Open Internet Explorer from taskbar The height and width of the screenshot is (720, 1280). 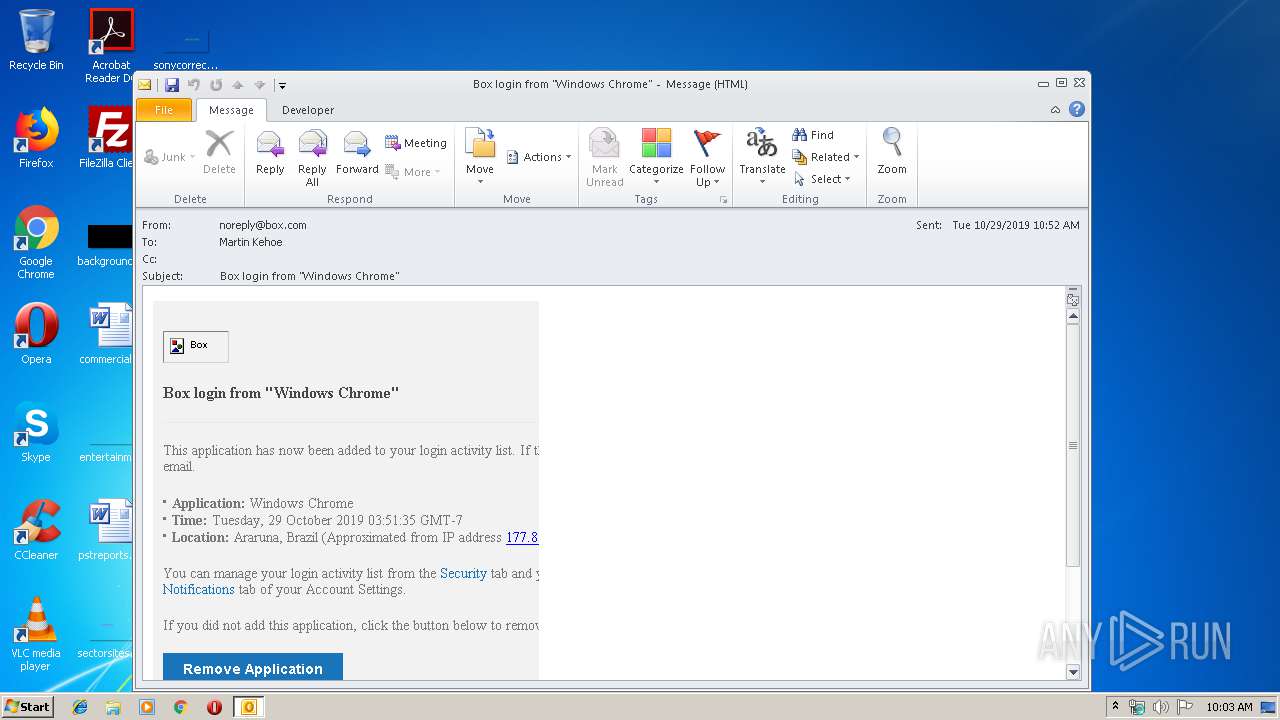coord(80,707)
